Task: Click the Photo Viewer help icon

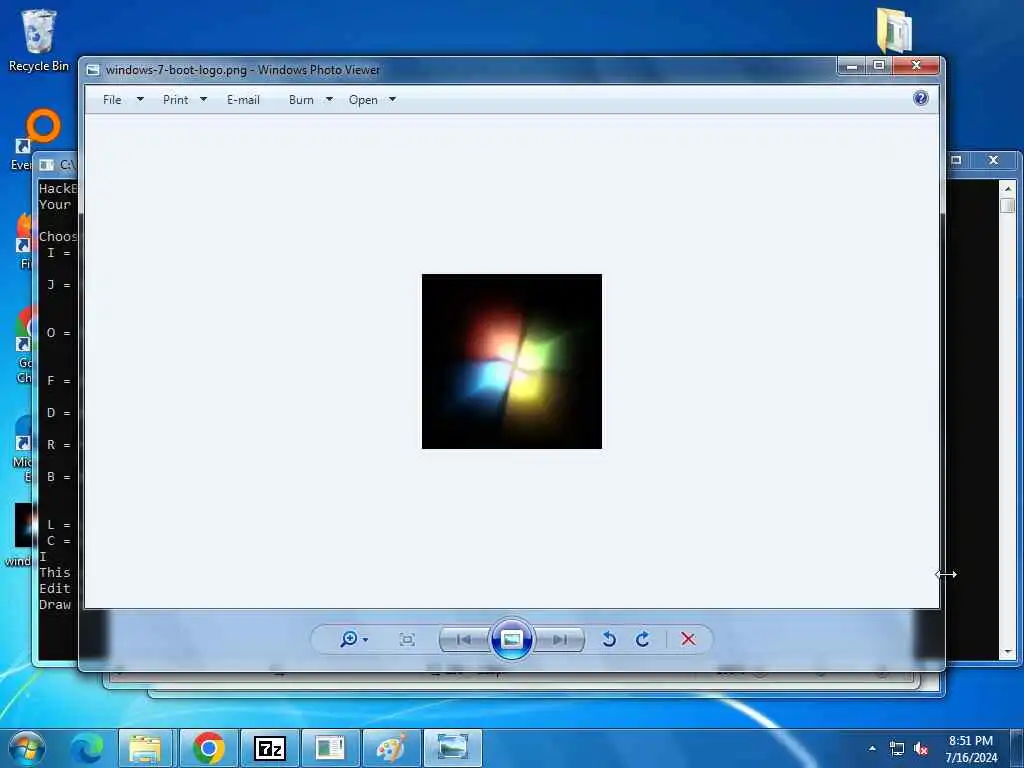Action: 921,98
